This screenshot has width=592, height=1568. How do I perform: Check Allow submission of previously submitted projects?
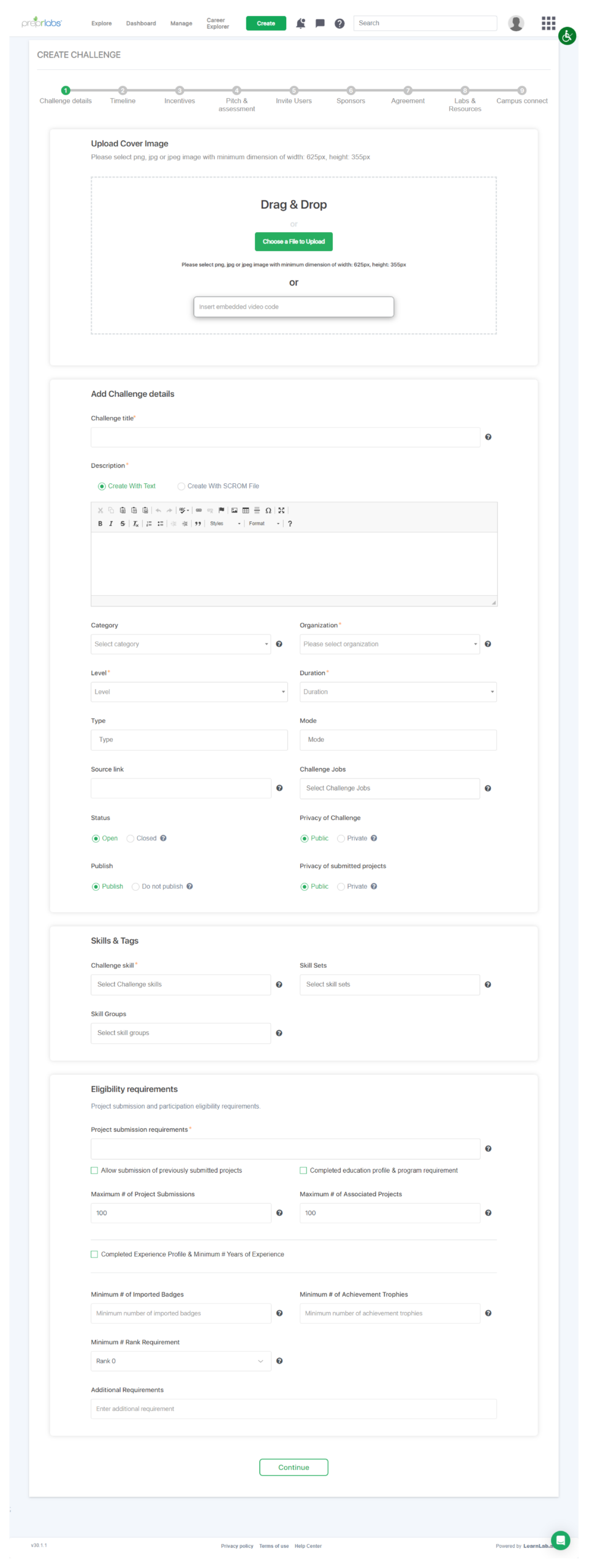(94, 1170)
